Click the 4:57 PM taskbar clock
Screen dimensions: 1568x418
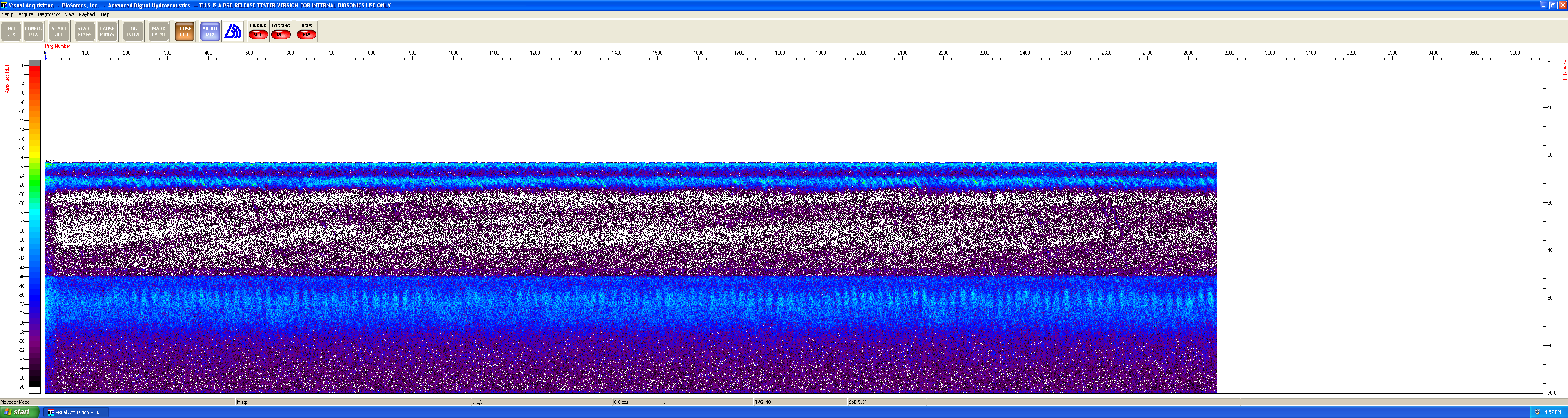(x=1553, y=412)
